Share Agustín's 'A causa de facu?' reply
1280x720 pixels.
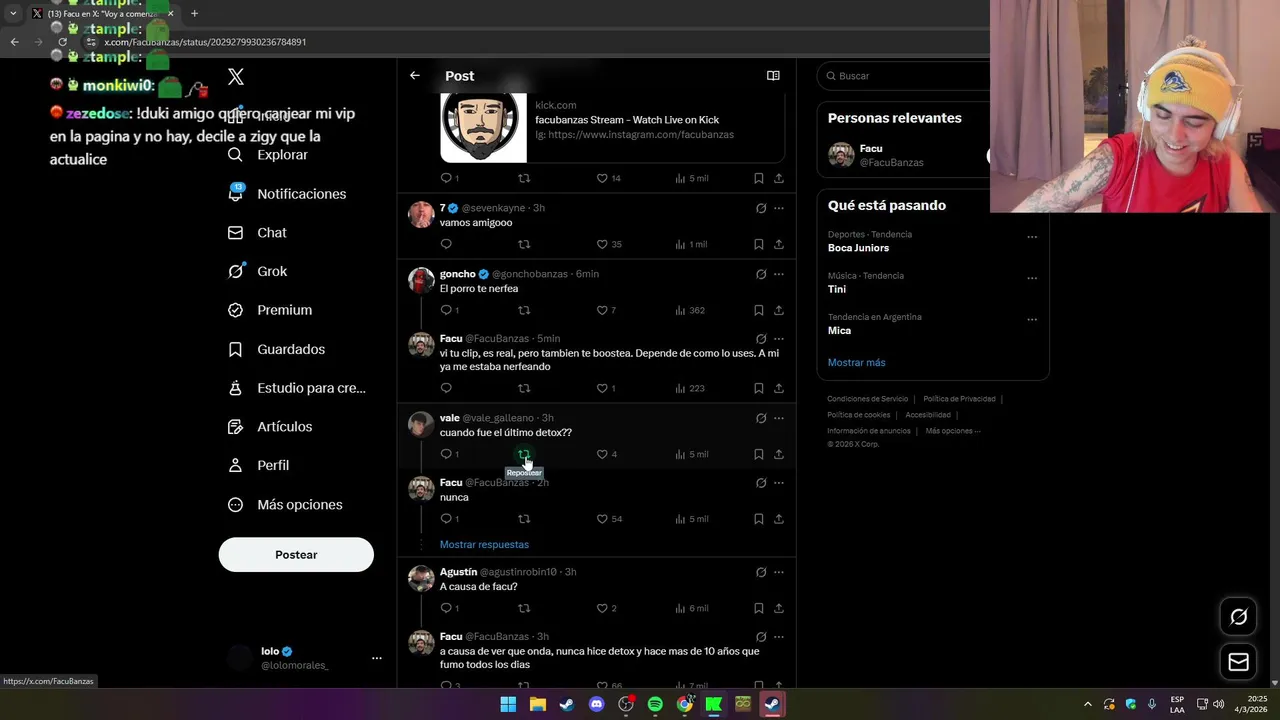779,608
